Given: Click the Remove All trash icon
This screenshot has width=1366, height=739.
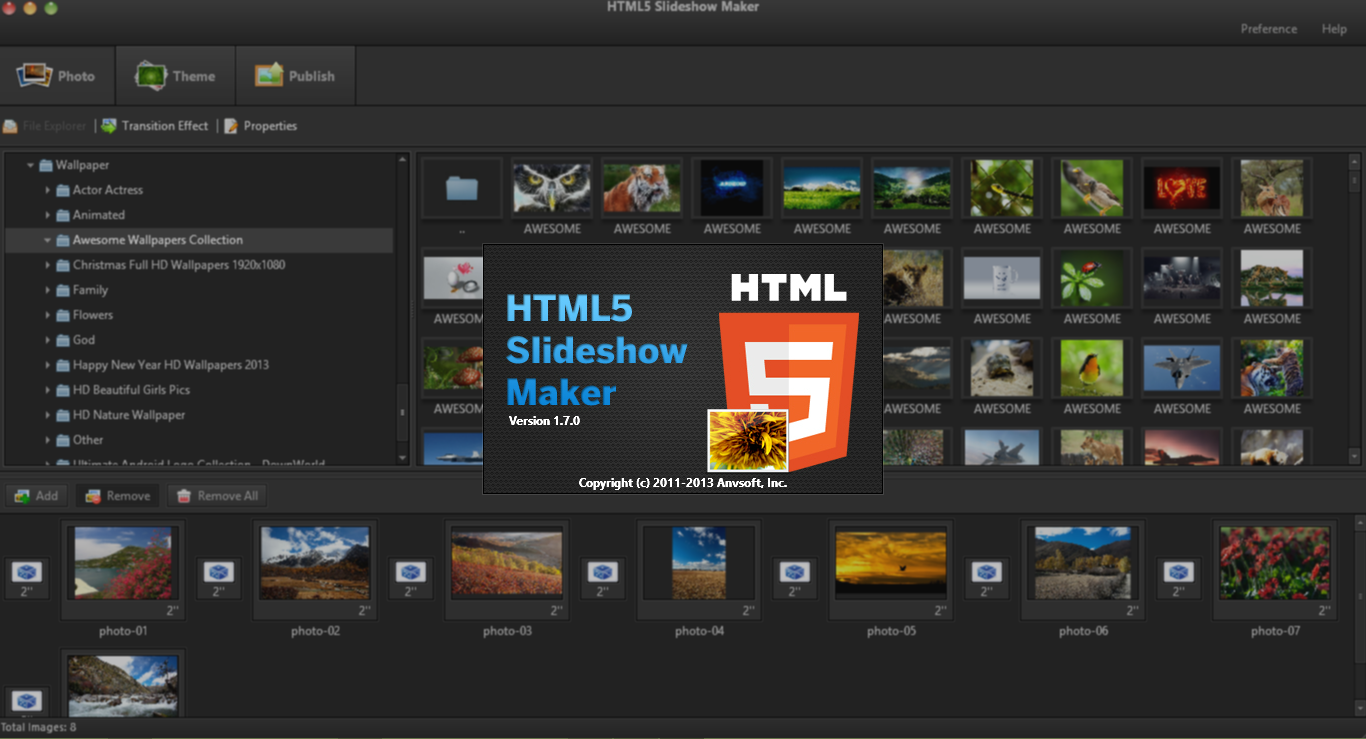Looking at the screenshot, I should coord(183,496).
